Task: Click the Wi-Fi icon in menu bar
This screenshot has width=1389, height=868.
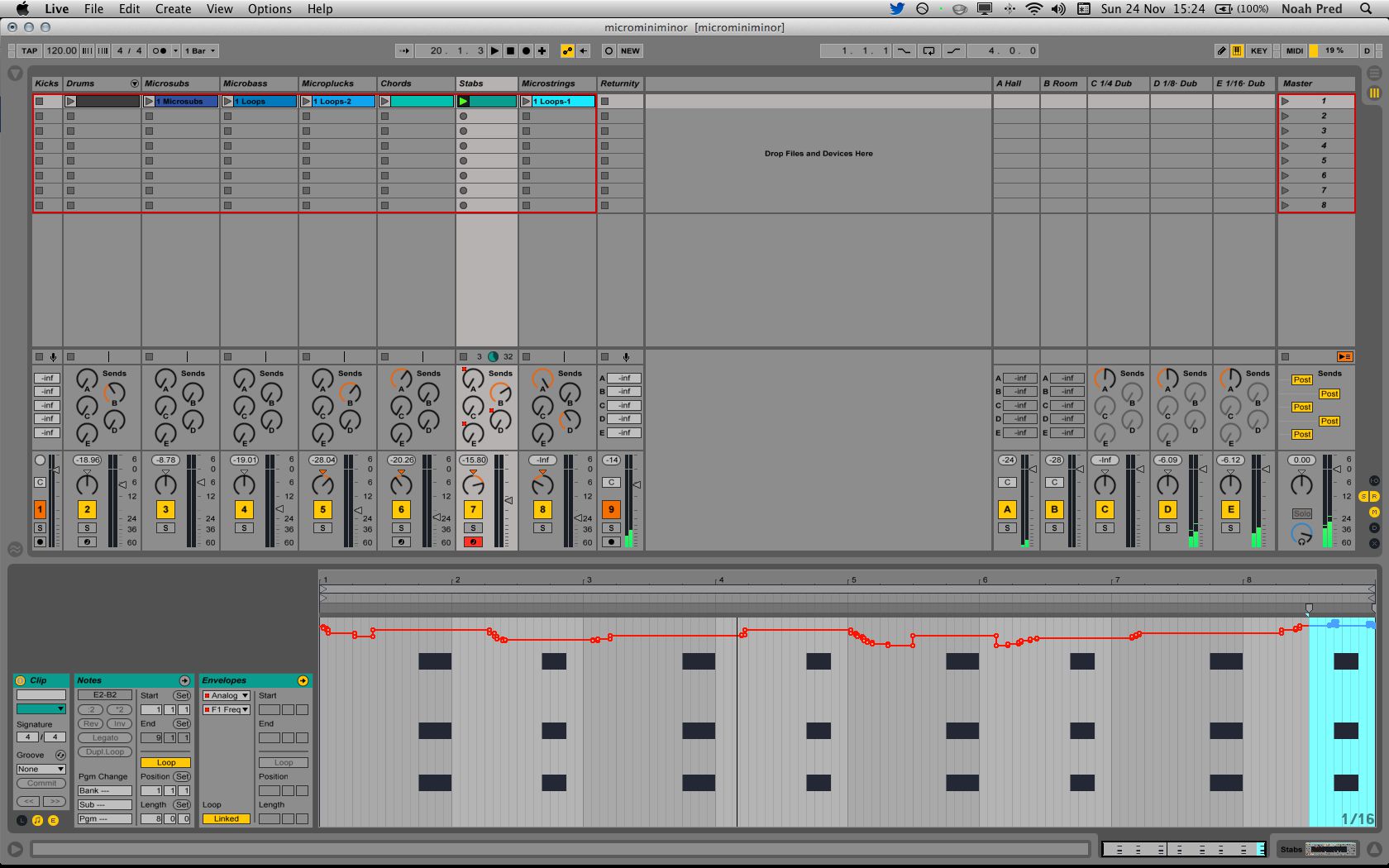Action: pyautogui.click(x=1033, y=9)
